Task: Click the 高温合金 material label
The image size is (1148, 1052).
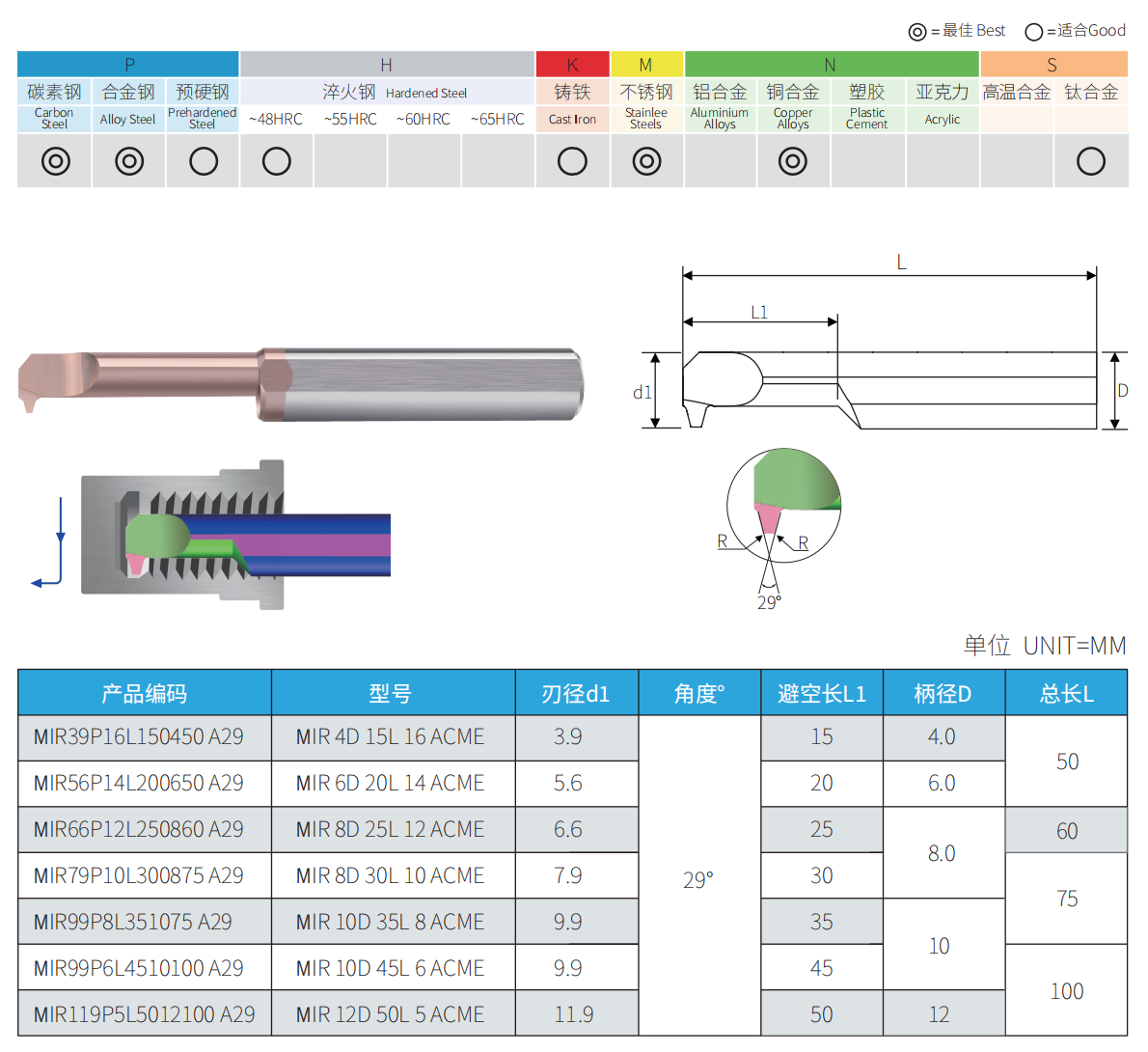Action: point(1017,93)
